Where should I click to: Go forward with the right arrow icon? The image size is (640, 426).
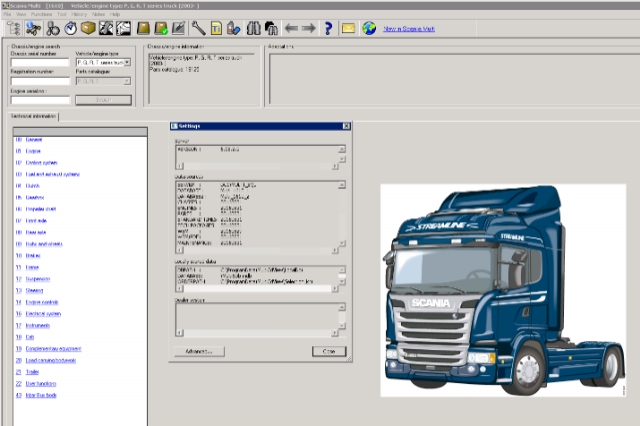(309, 29)
